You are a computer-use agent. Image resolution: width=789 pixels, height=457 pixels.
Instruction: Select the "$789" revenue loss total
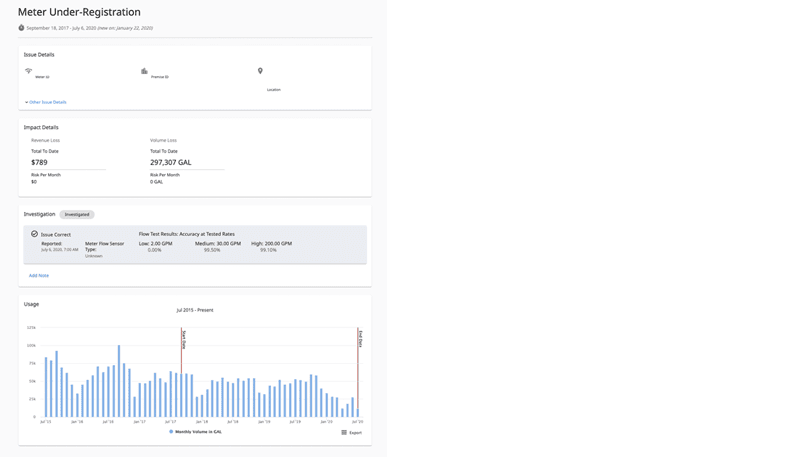pyautogui.click(x=39, y=163)
